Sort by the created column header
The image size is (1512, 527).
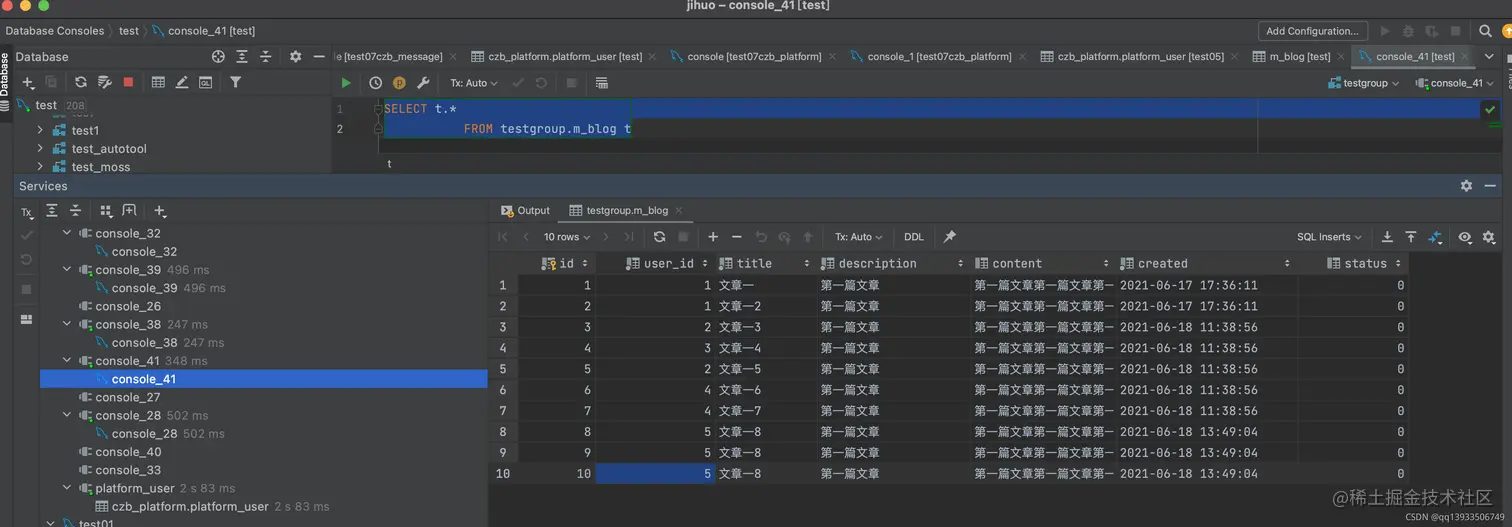1206,264
